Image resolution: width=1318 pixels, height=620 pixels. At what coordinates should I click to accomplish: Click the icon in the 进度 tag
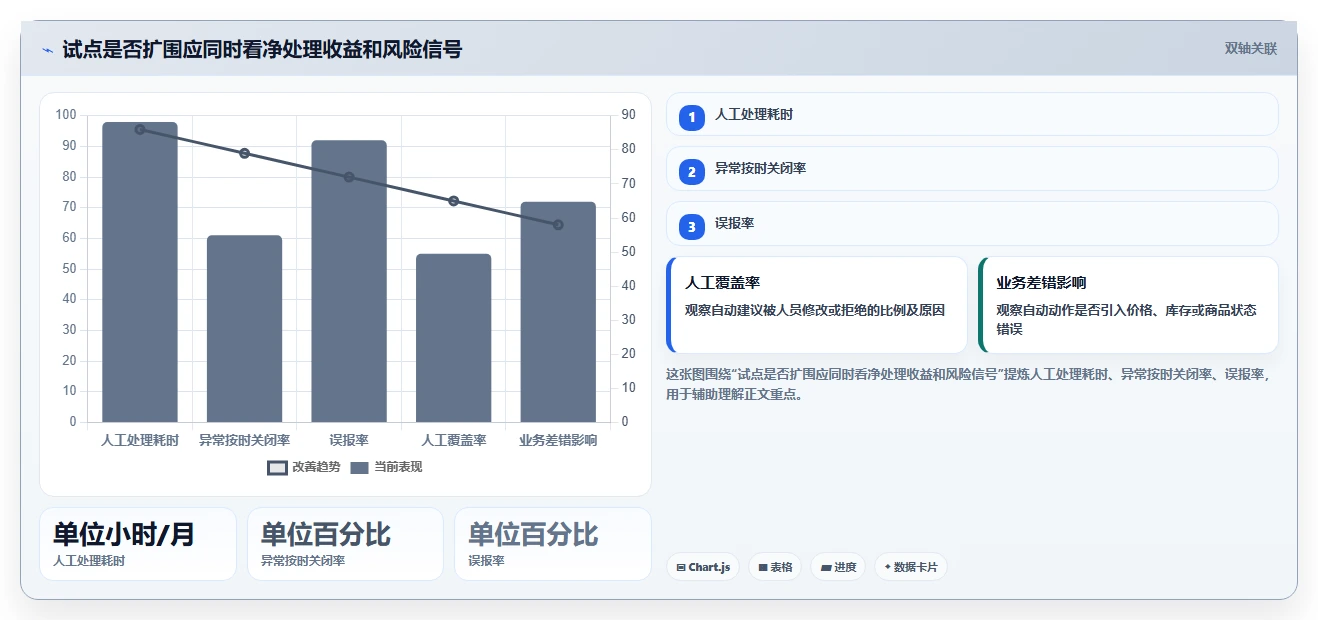[x=826, y=567]
